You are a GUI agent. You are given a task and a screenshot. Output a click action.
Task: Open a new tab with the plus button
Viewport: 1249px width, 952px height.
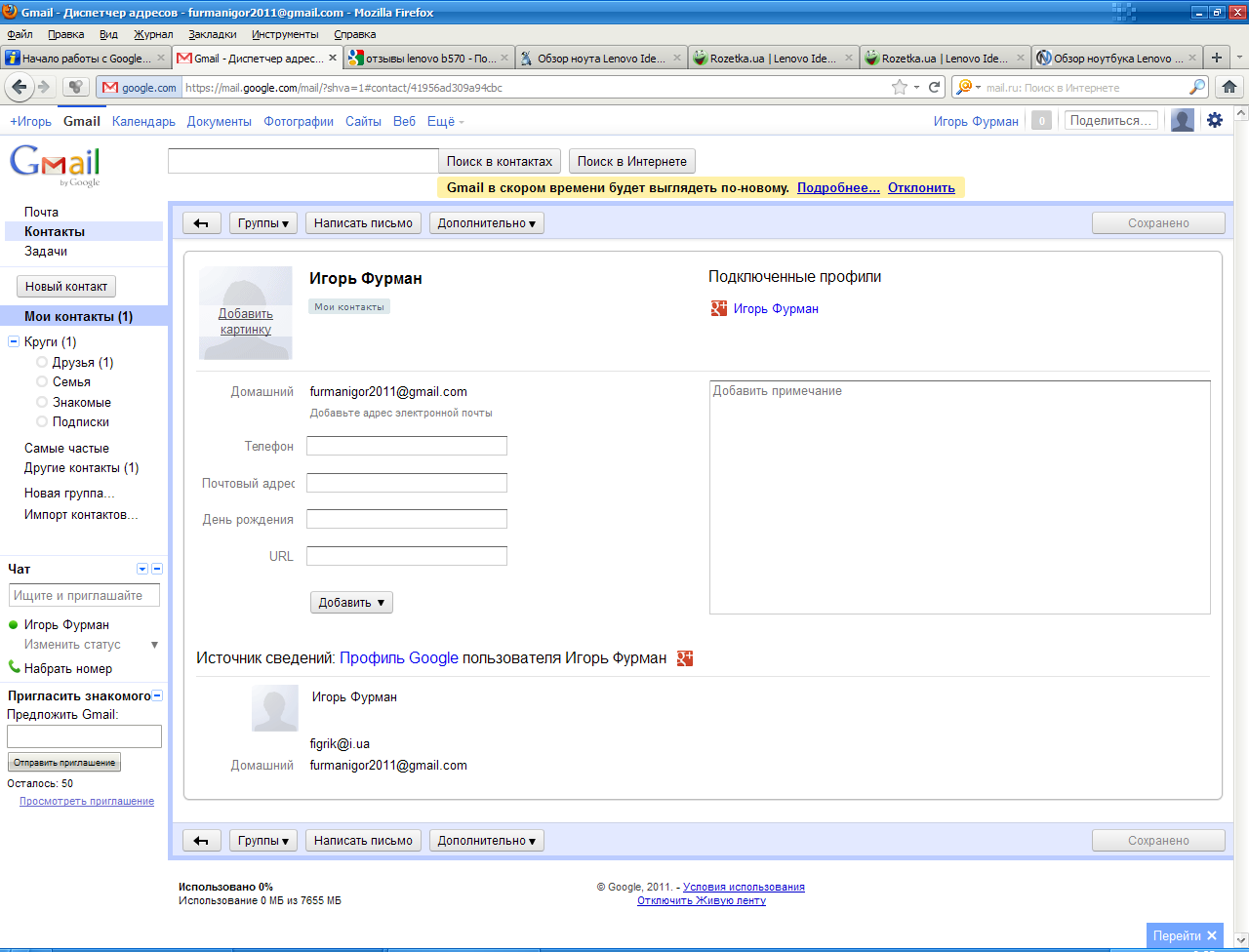1216,58
